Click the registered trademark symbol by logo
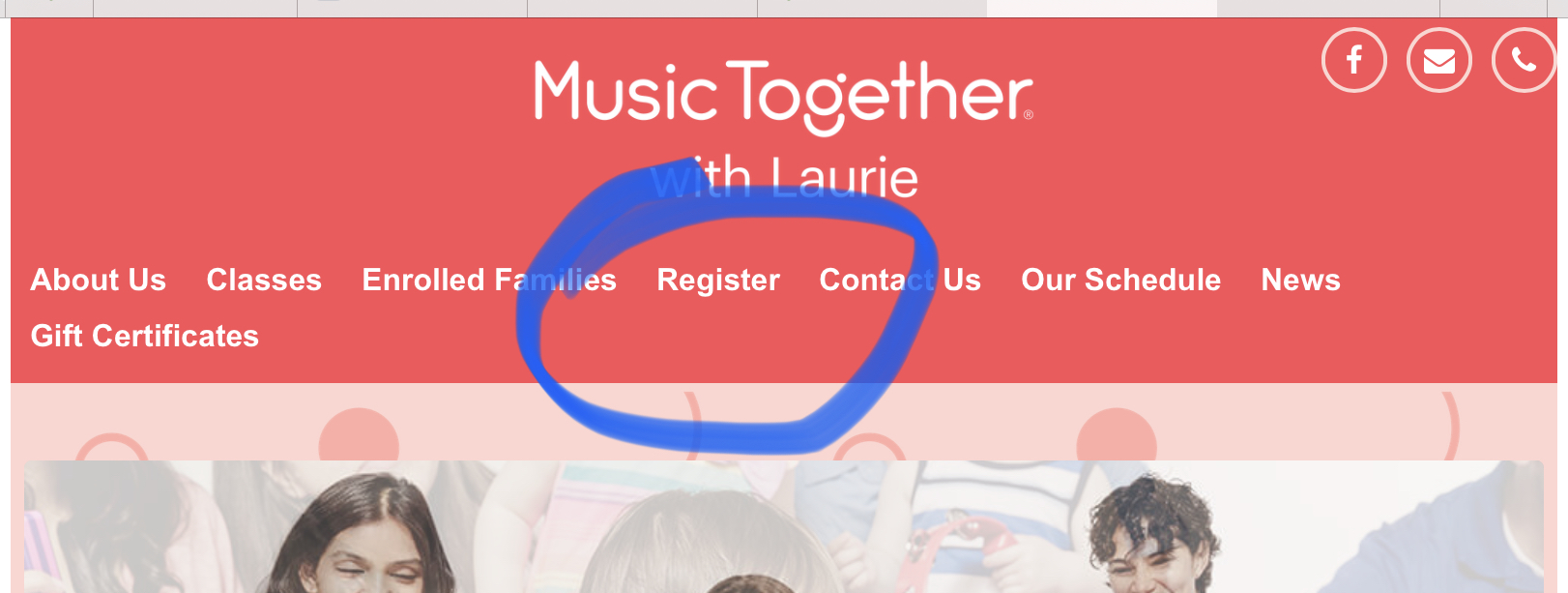Viewport: 1568px width, 593px height. coord(1028,115)
